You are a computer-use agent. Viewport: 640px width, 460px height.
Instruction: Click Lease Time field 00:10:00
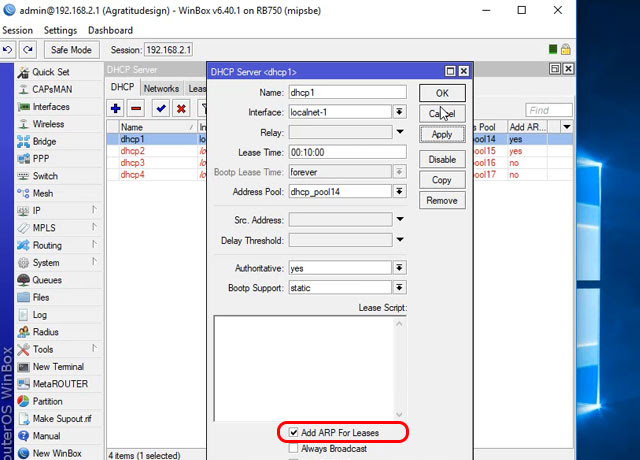347,152
